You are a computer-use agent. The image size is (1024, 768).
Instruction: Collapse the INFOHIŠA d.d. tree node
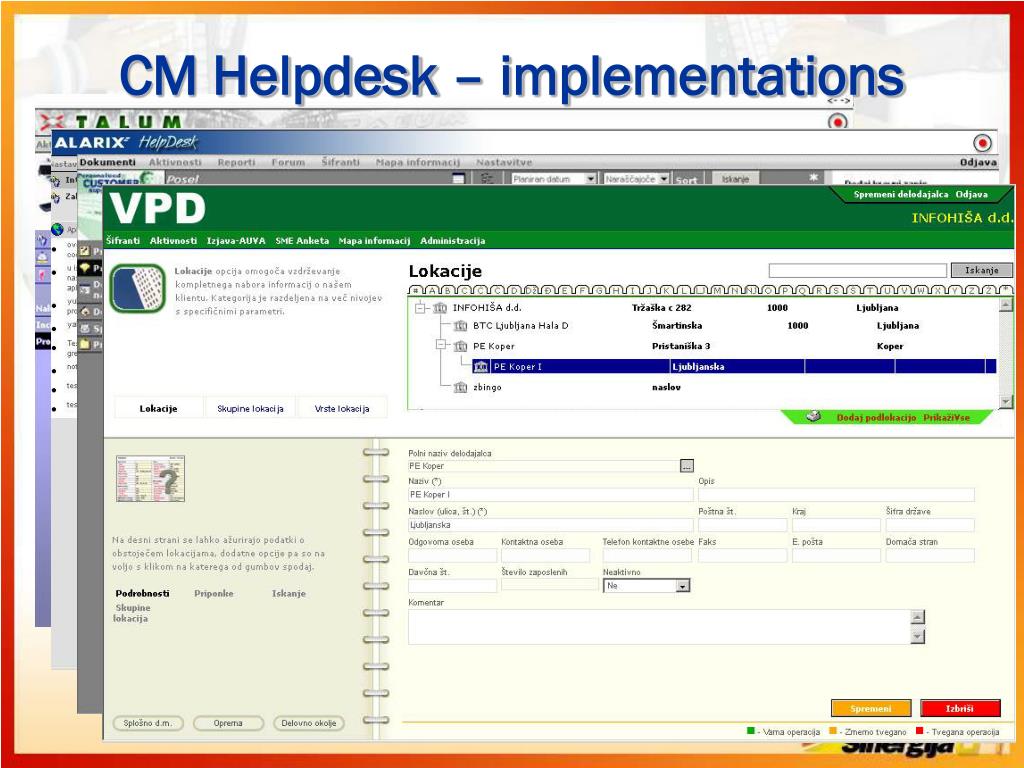pos(421,308)
